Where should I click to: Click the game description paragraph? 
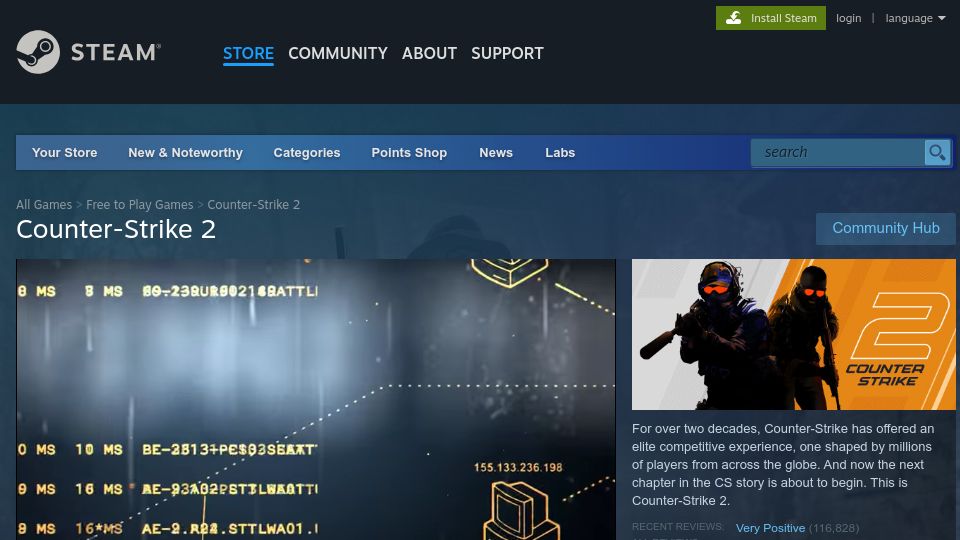(784, 465)
